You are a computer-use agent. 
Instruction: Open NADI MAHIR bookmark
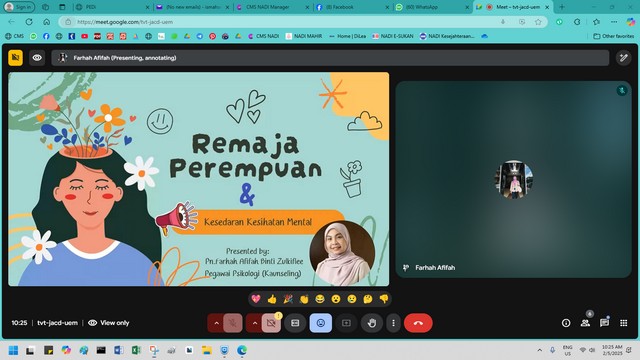pos(304,36)
